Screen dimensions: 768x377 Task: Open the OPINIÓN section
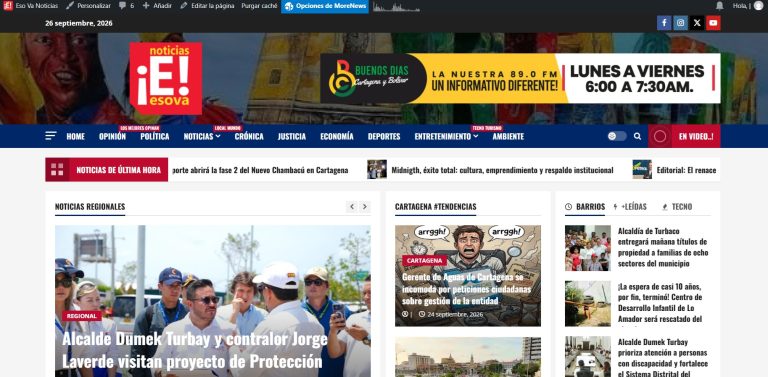coord(112,137)
